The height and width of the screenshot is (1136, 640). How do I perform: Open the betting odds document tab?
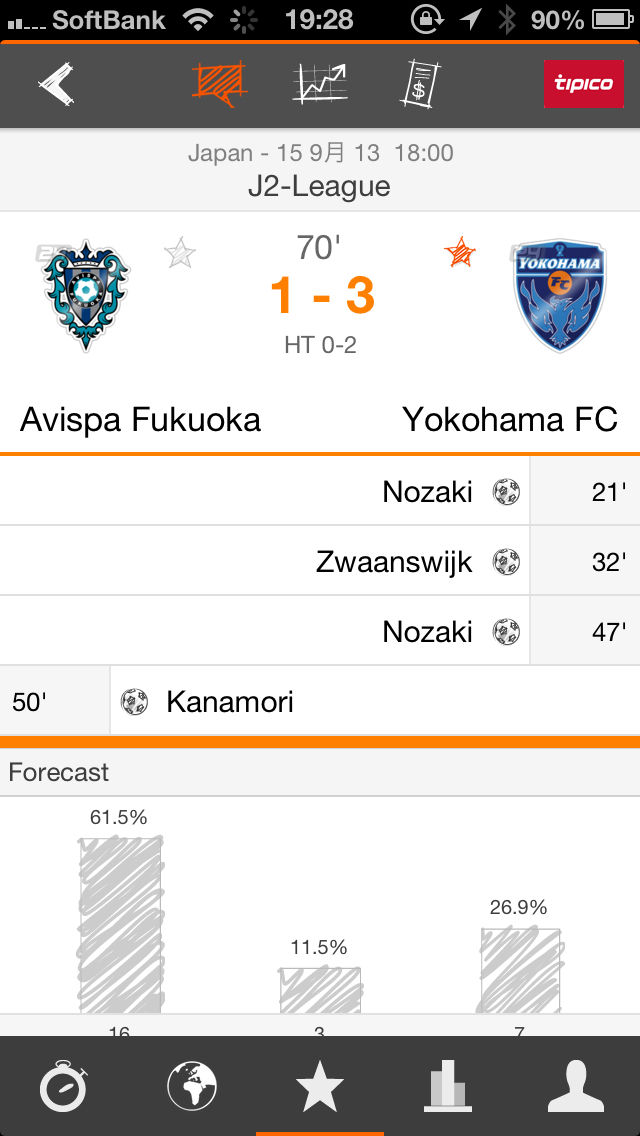[421, 84]
